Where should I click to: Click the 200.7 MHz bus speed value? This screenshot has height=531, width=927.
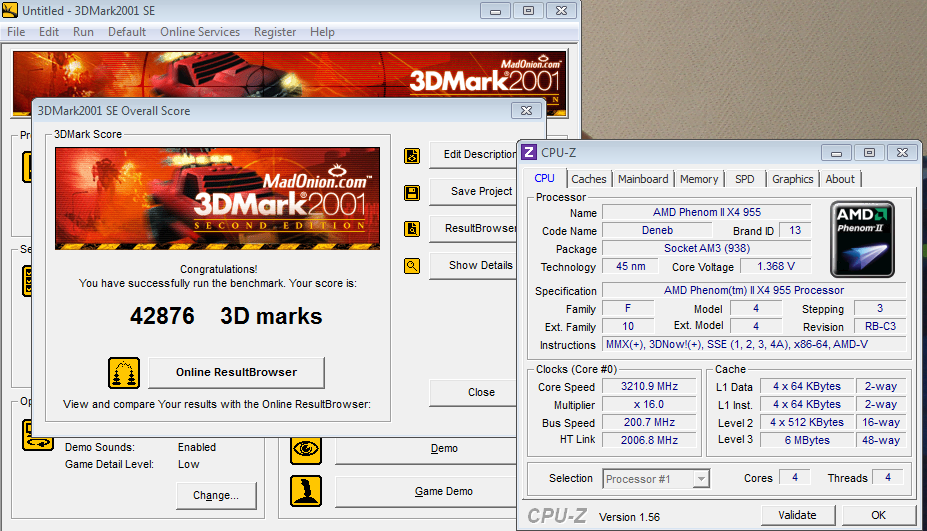point(649,422)
